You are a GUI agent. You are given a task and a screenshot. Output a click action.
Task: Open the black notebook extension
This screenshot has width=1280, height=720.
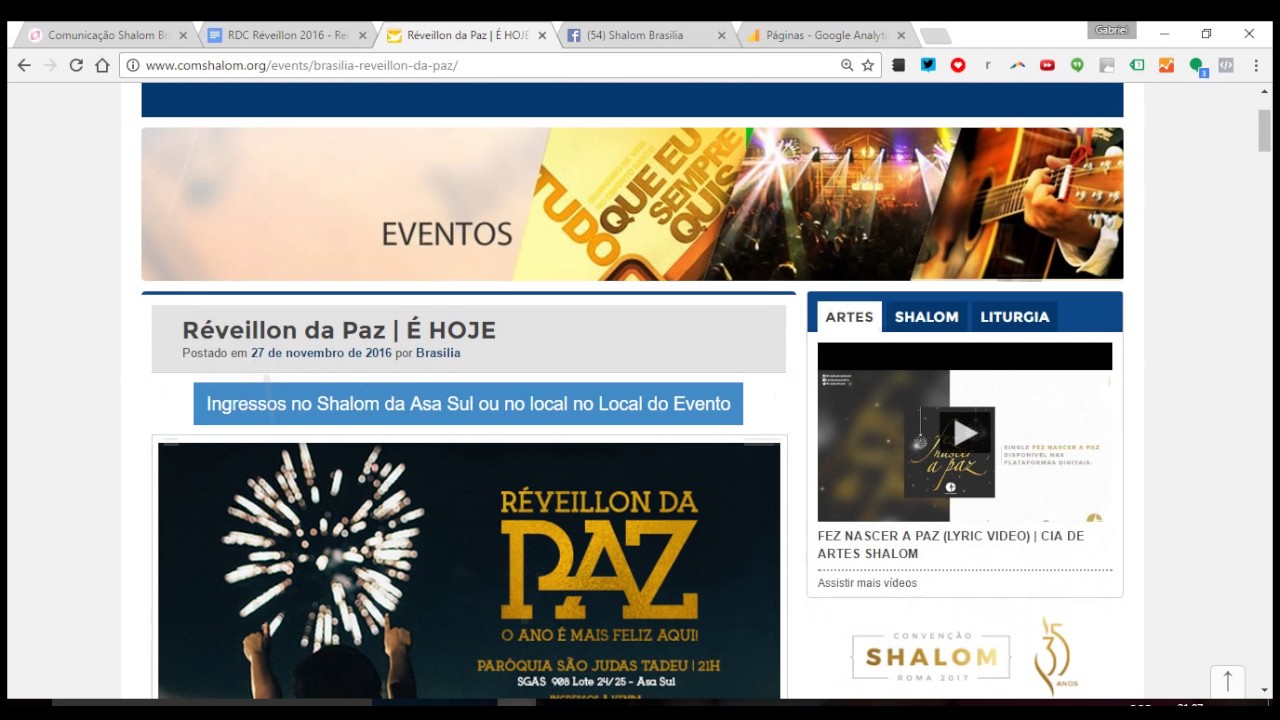[x=899, y=65]
